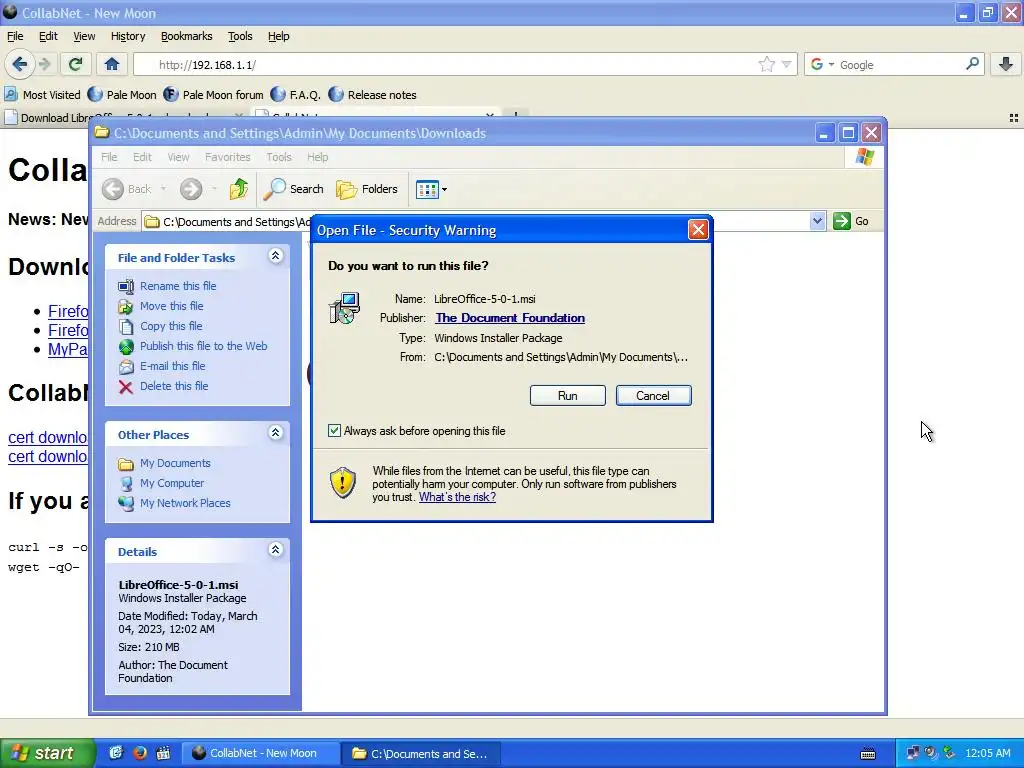Collapse the Other Places panel
1024x768 pixels.
(276, 433)
